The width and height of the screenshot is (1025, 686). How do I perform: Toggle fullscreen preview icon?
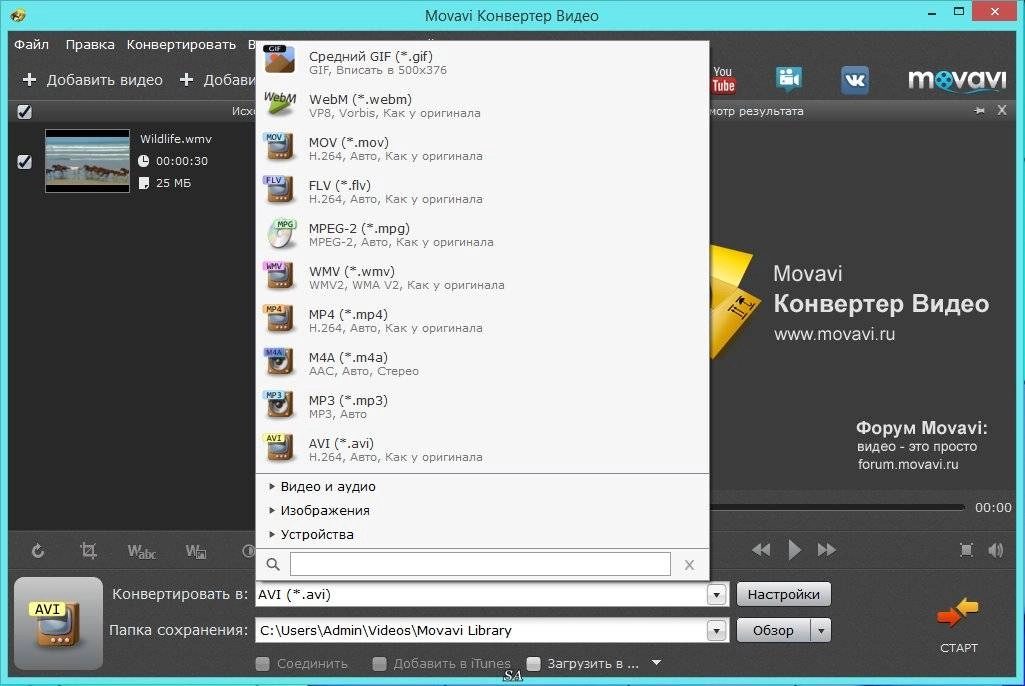click(966, 550)
